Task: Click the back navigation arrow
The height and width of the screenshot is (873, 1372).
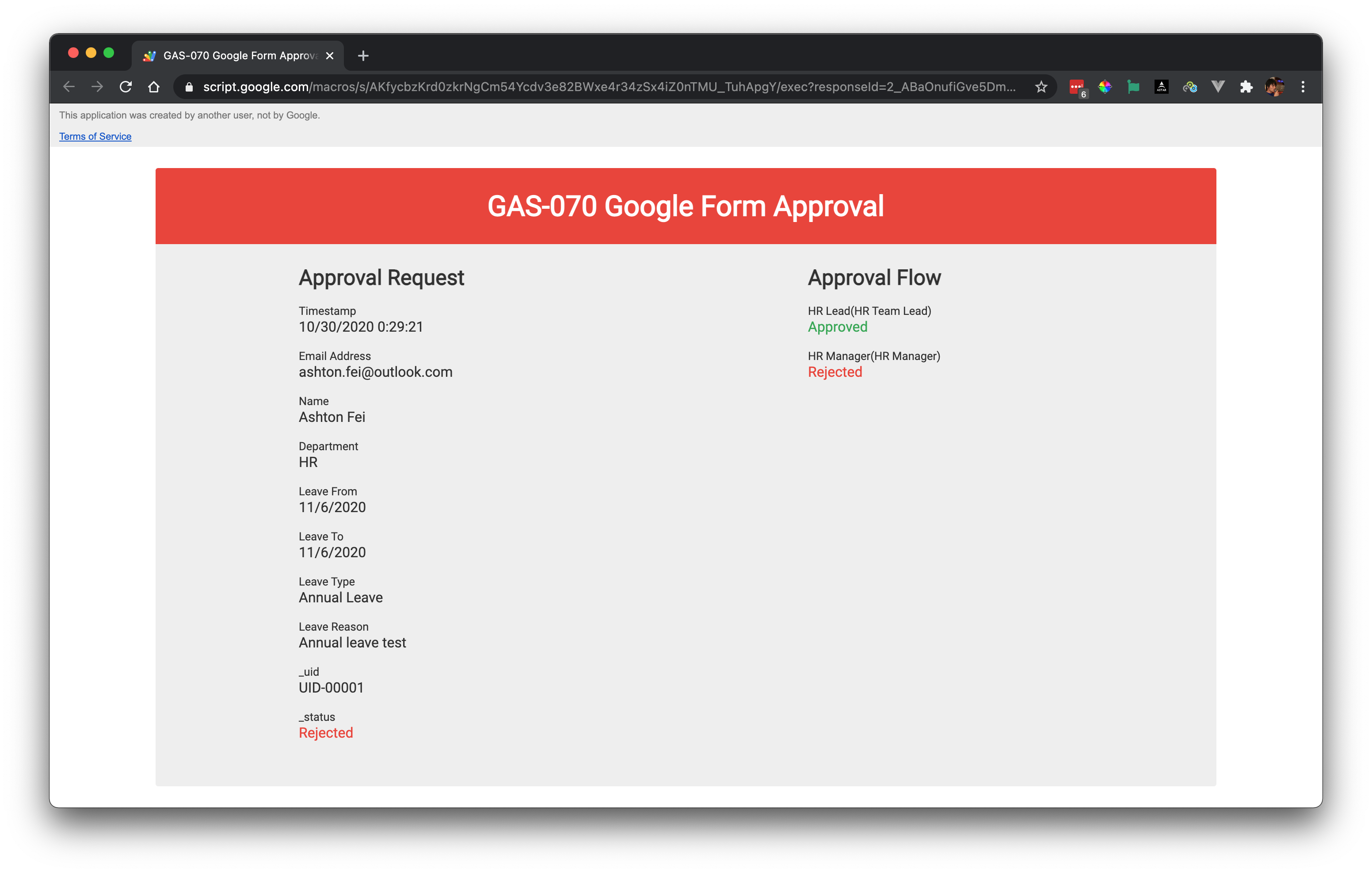Action: pos(69,87)
